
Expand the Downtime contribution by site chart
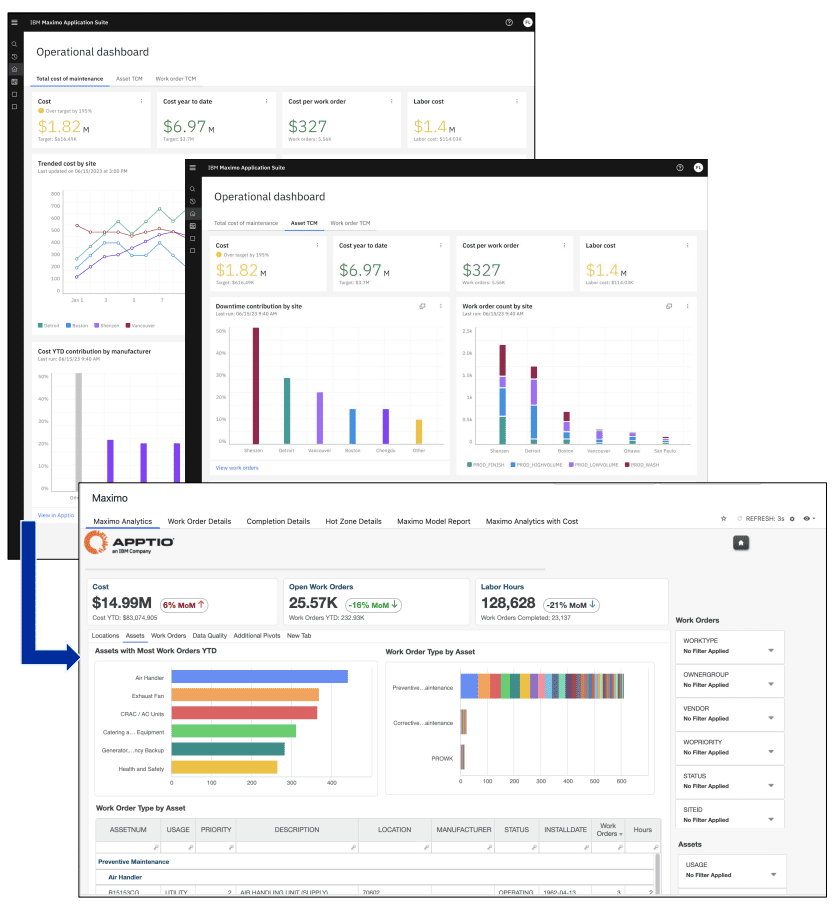click(x=421, y=306)
